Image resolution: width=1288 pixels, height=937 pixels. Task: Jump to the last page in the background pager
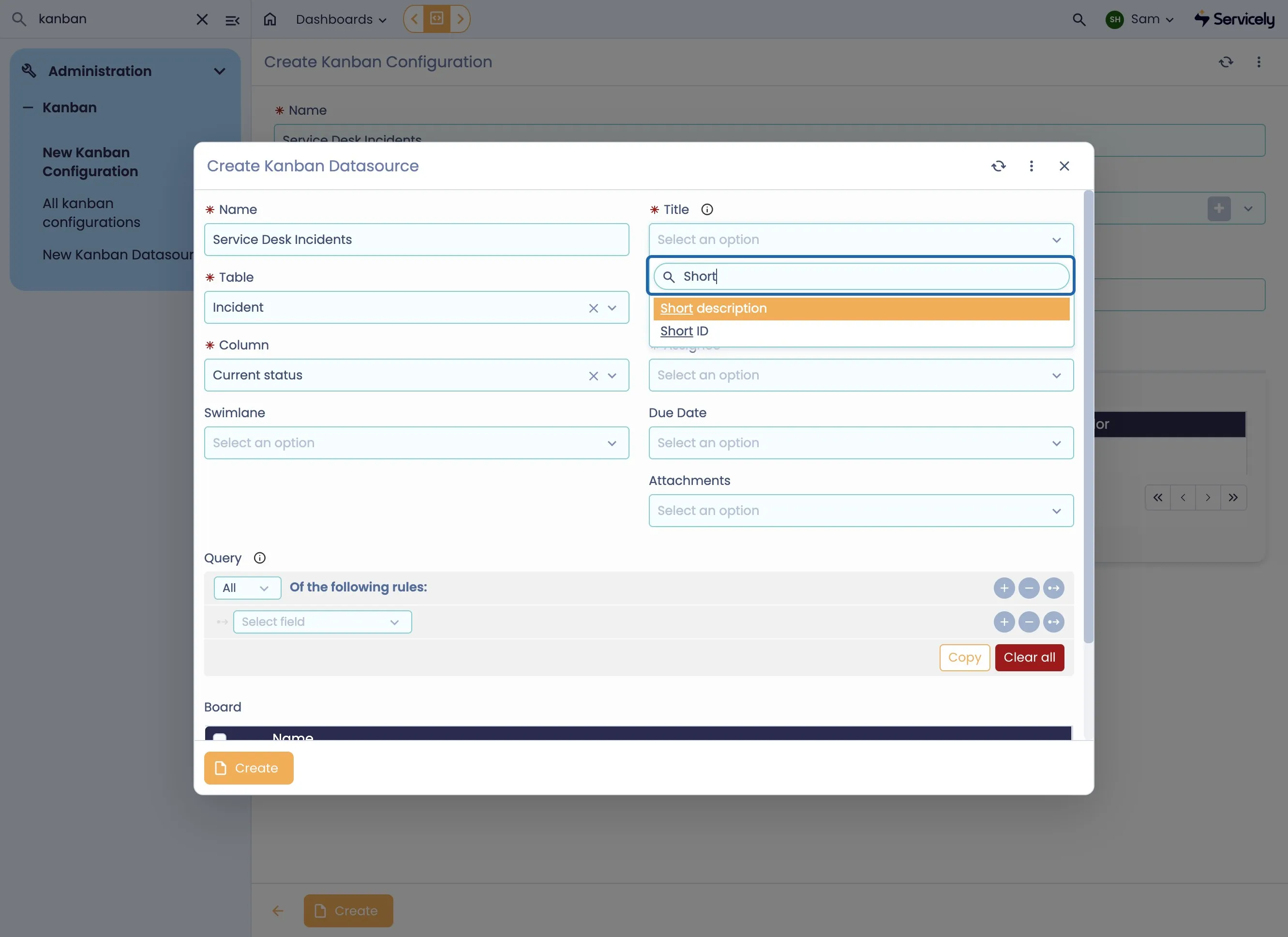tap(1233, 498)
